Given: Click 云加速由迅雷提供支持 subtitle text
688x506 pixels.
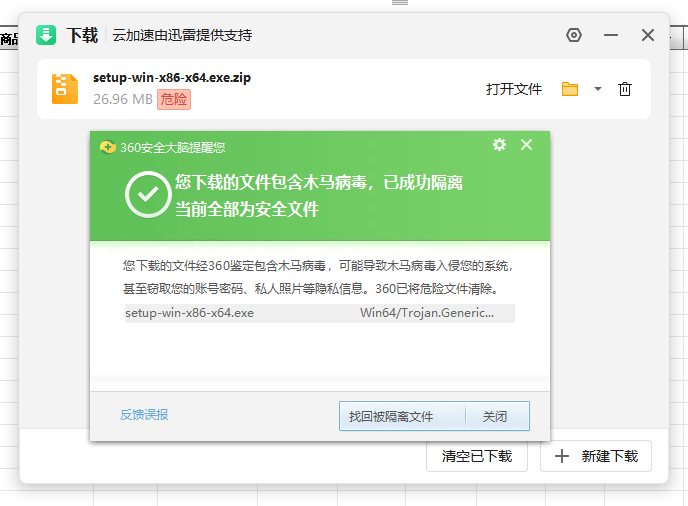Looking at the screenshot, I should click(182, 35).
